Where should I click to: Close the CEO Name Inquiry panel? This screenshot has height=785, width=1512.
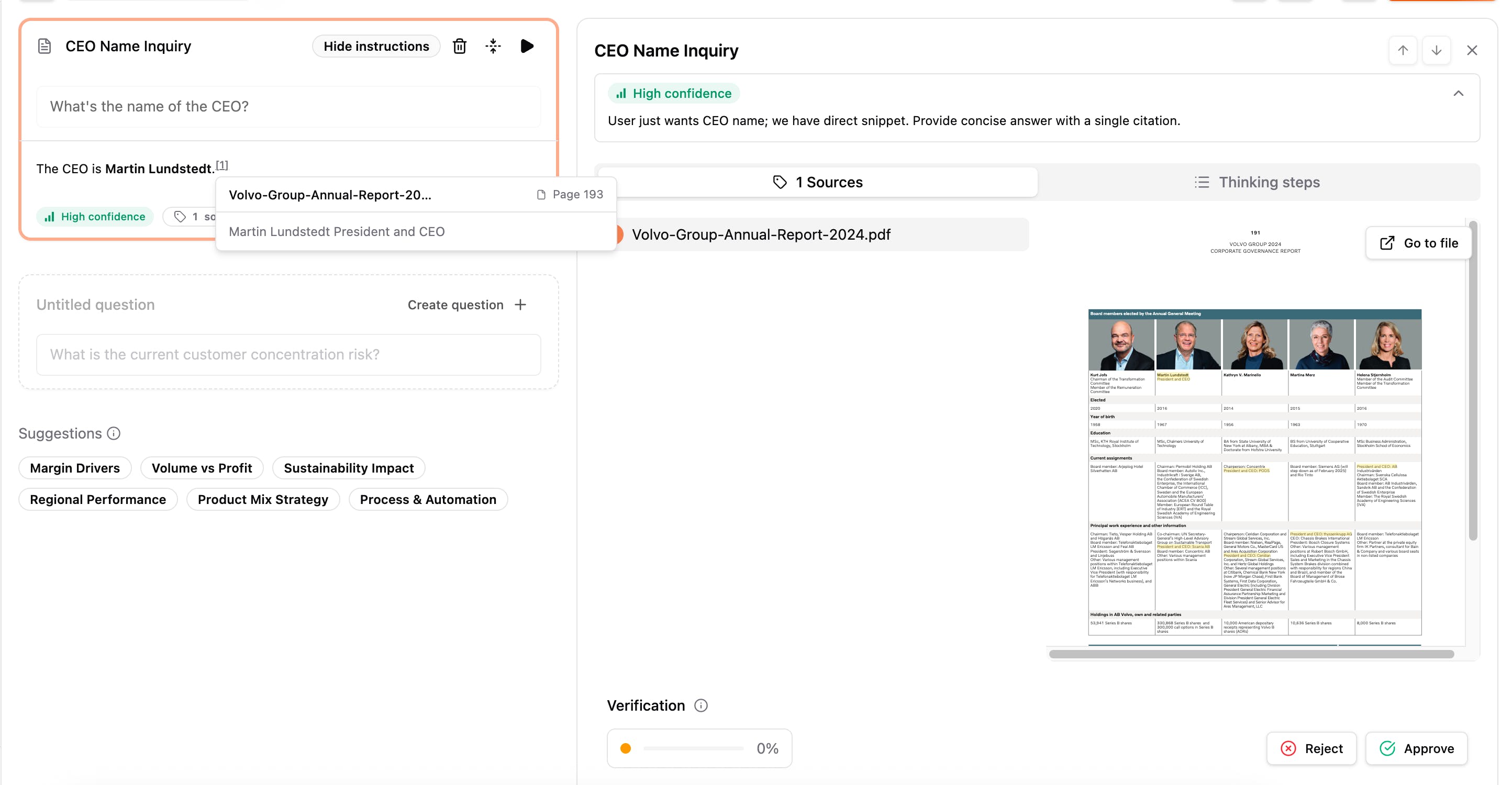click(1472, 50)
